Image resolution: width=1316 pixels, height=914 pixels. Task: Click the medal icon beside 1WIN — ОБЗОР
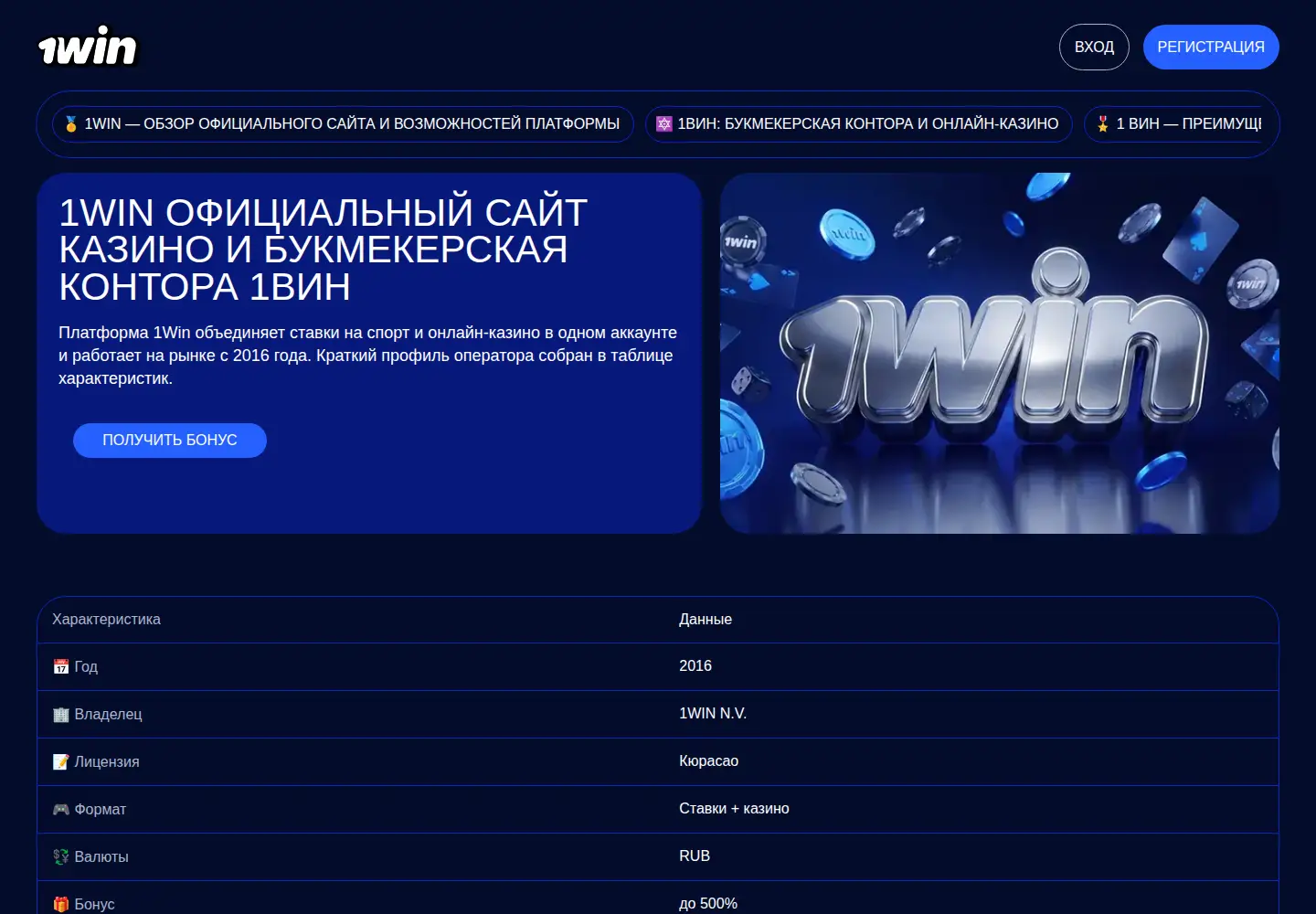(x=71, y=123)
